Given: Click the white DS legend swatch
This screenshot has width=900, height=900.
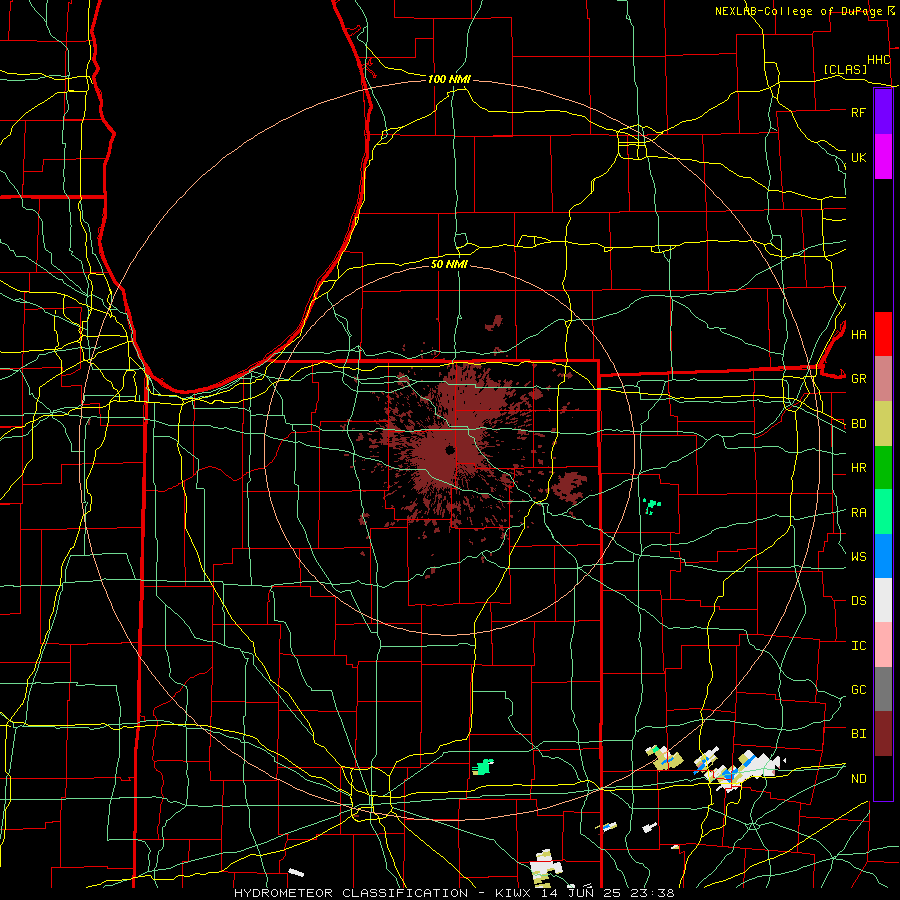Looking at the screenshot, I should coord(883,600).
